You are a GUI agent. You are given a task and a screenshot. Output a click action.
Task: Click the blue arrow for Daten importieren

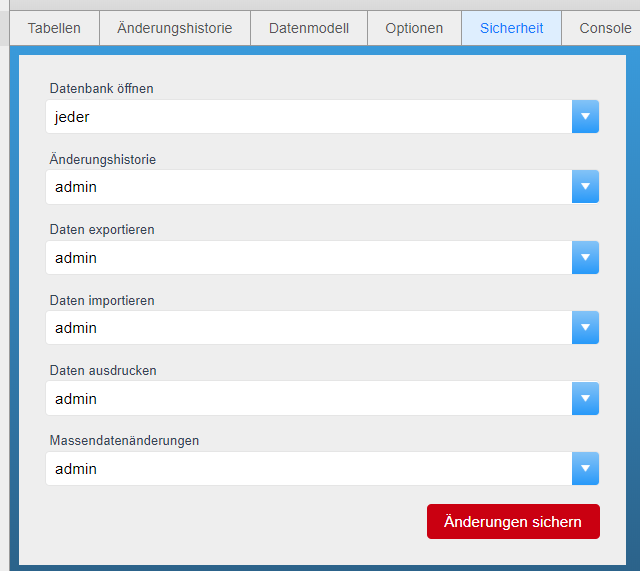[x=585, y=328]
